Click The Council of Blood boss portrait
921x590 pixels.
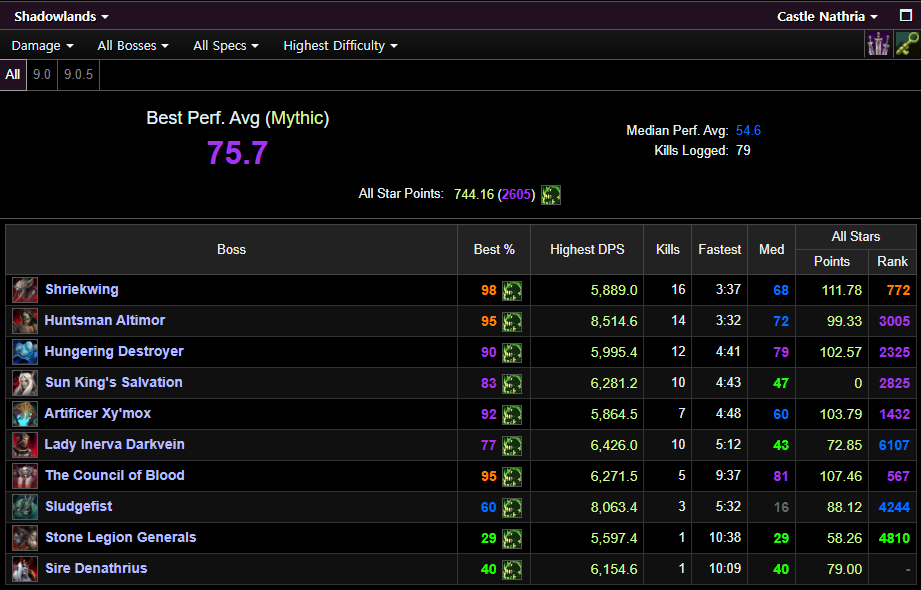25,476
